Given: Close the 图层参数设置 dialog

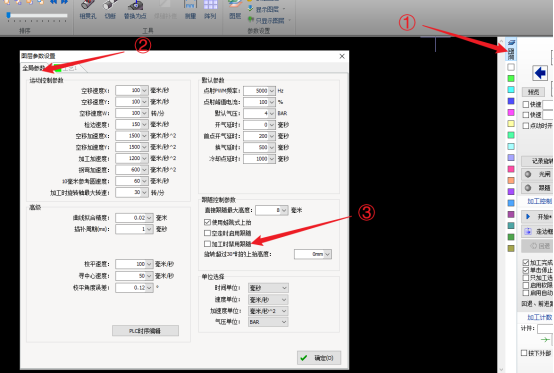Looking at the screenshot, I should click(342, 56).
